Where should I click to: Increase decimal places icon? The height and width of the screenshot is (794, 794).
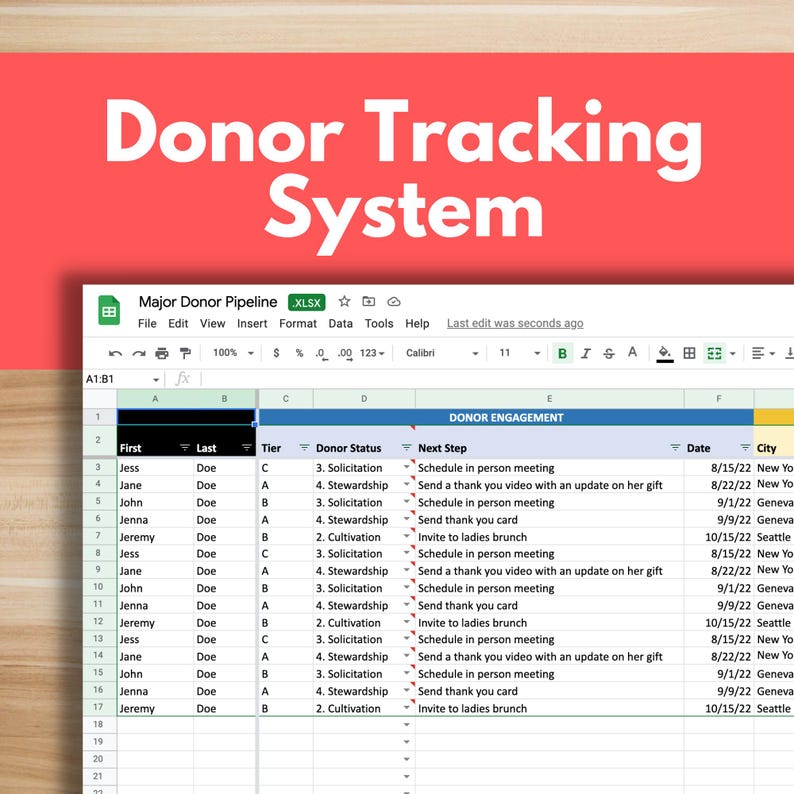pos(345,353)
